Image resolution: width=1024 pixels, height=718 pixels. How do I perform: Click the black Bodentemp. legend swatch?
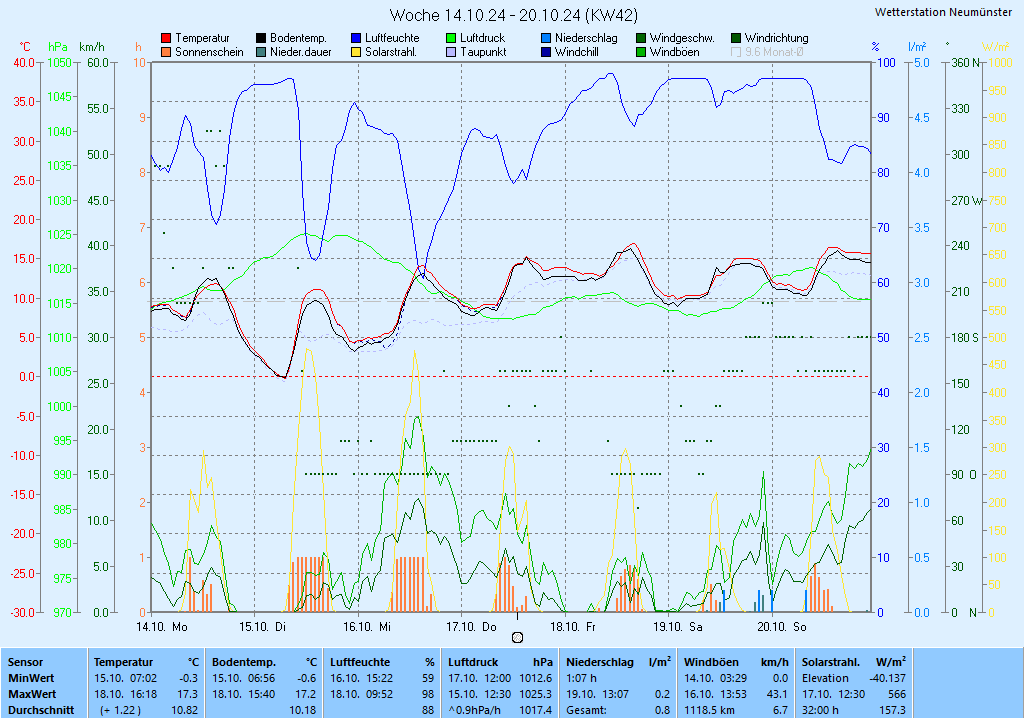click(261, 39)
